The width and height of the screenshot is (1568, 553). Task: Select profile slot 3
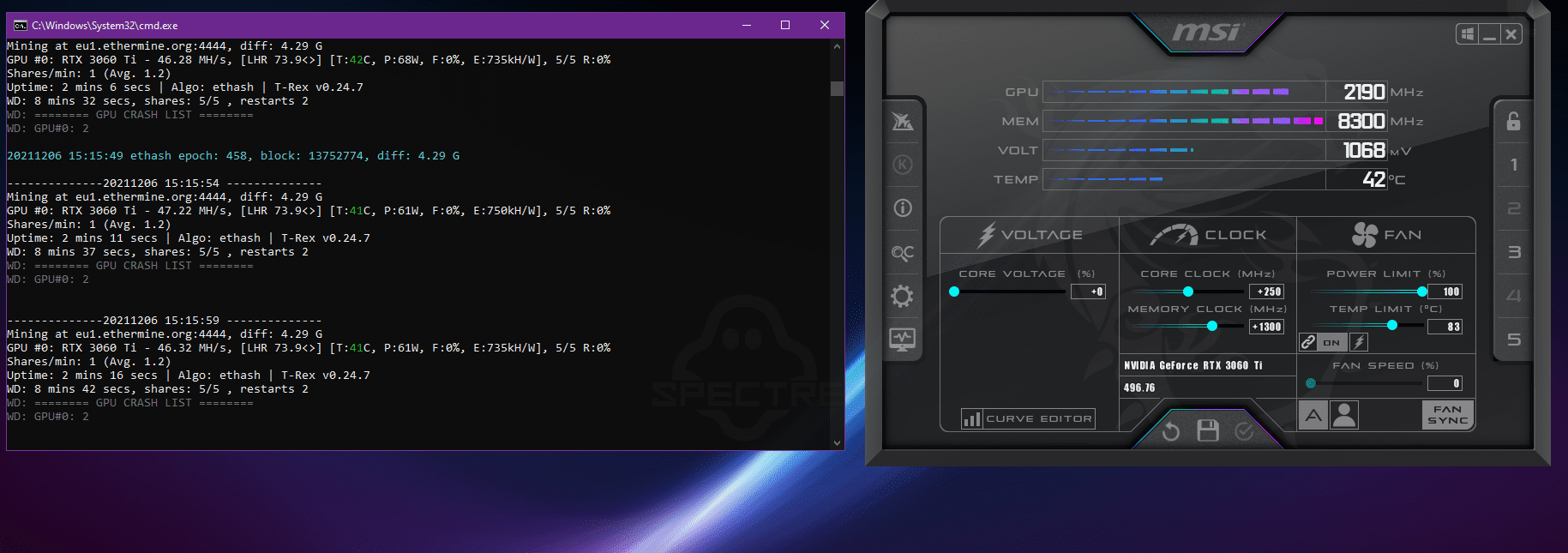coord(1514,252)
